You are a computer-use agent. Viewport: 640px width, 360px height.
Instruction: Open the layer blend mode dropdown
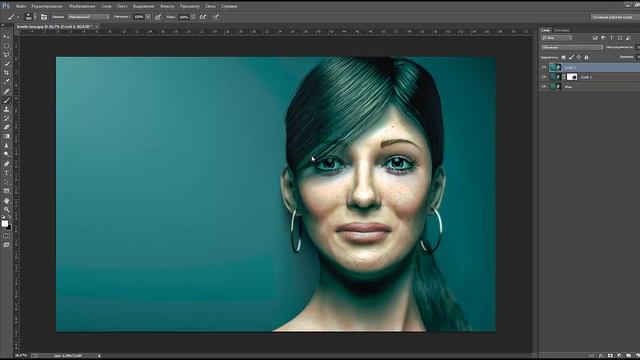tap(572, 47)
